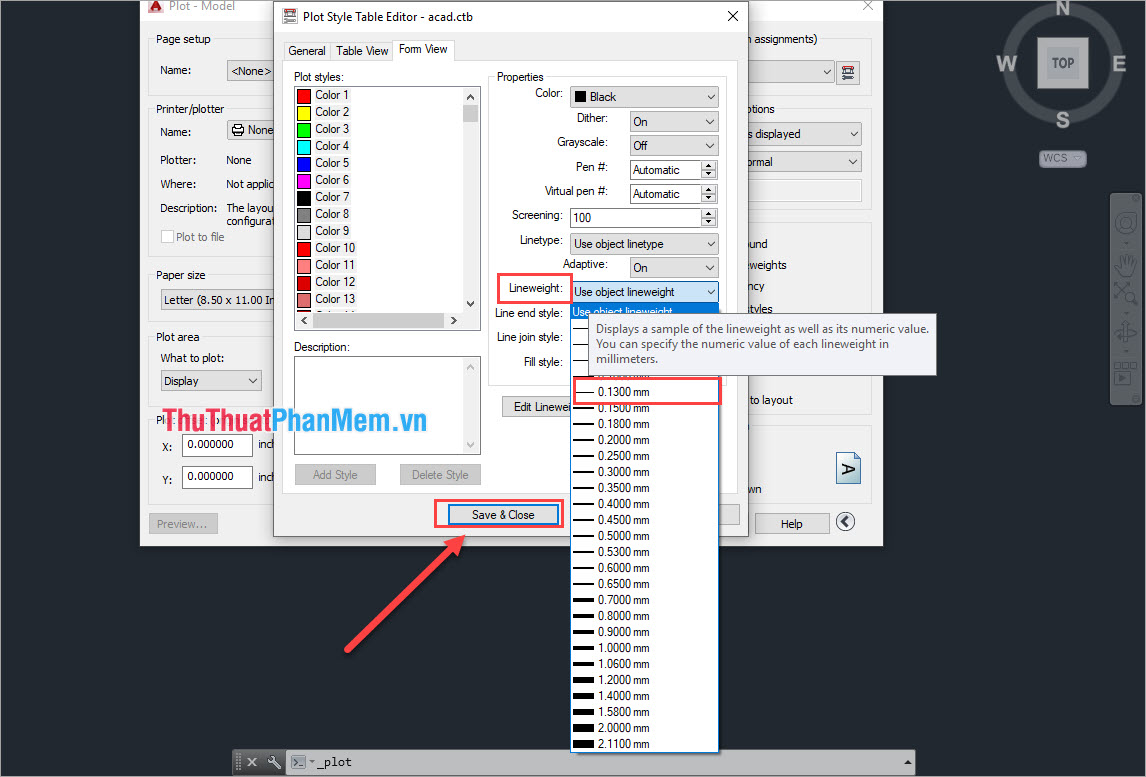Select the Color 5 blue swatch
This screenshot has height=777, width=1146.
click(305, 162)
